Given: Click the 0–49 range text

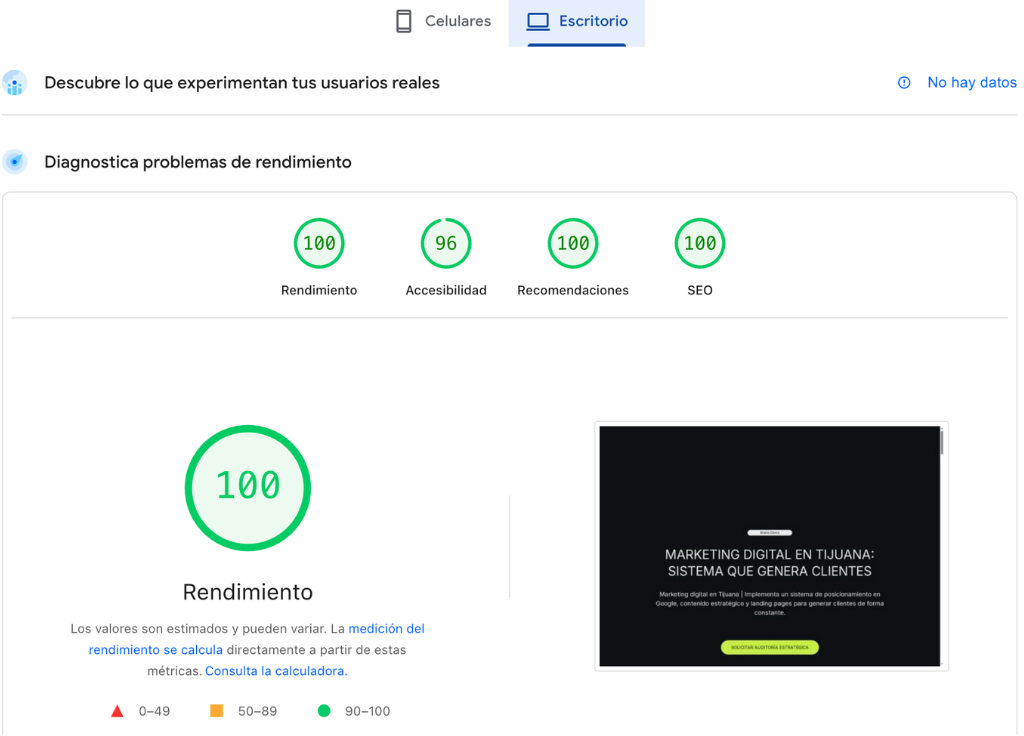Looking at the screenshot, I should coord(154,711).
